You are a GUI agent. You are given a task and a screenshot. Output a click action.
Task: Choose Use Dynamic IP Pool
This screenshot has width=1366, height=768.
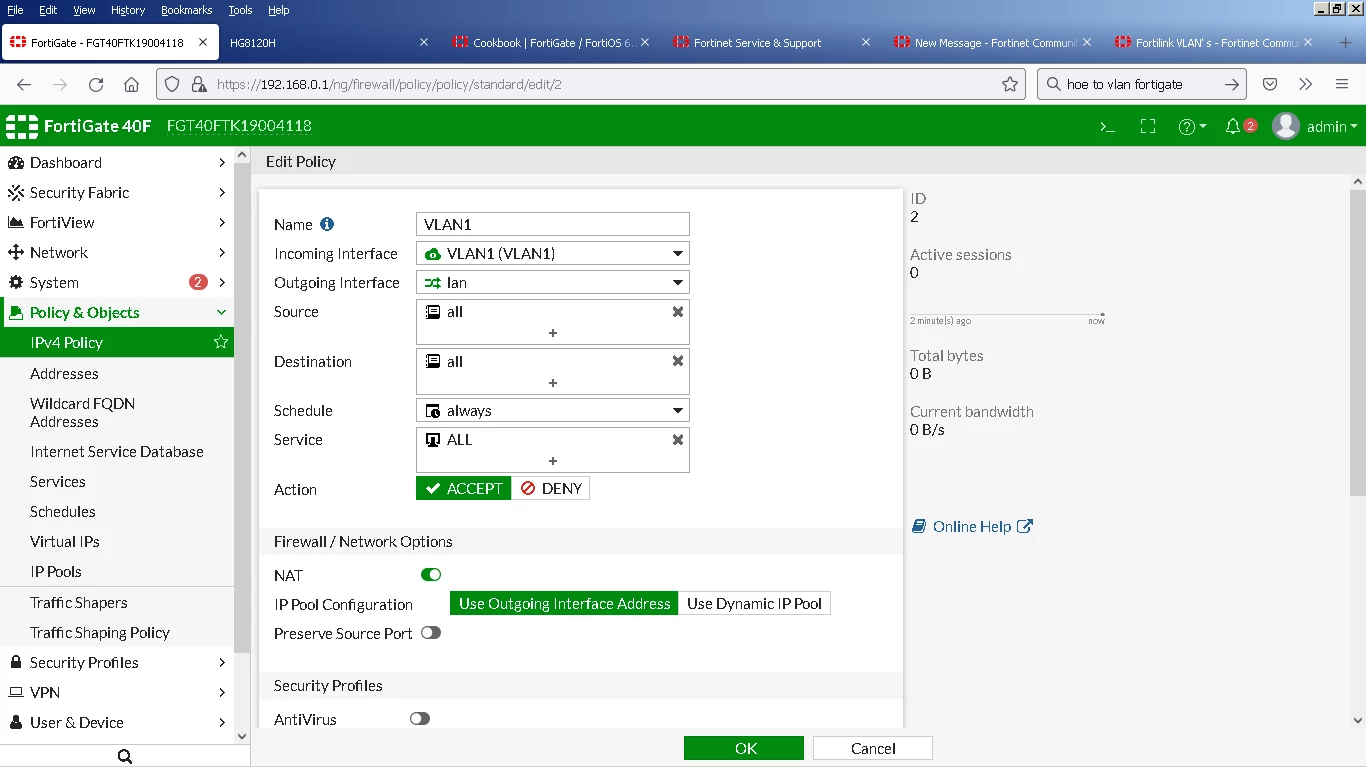pyautogui.click(x=755, y=603)
